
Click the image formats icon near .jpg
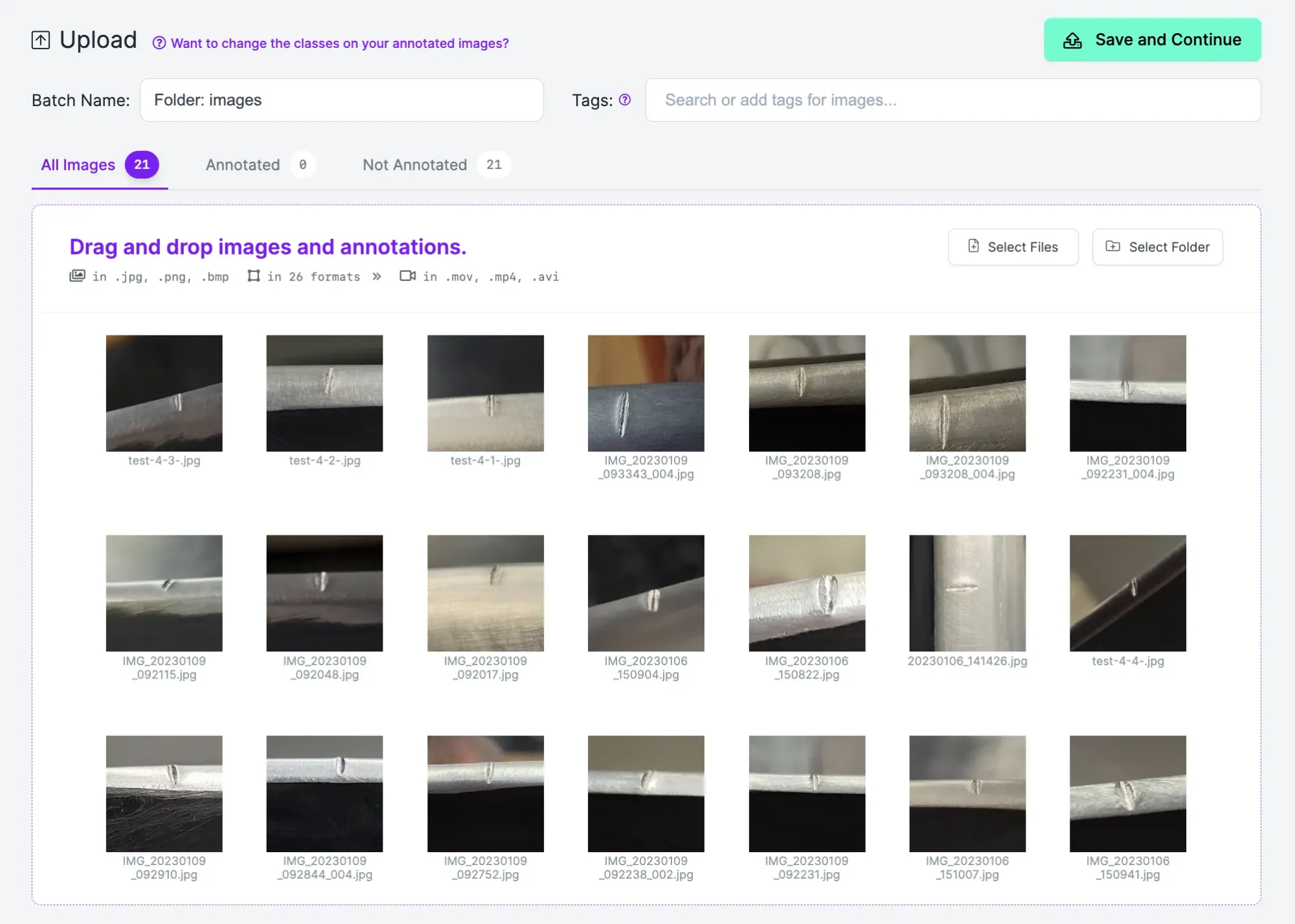pyautogui.click(x=77, y=276)
